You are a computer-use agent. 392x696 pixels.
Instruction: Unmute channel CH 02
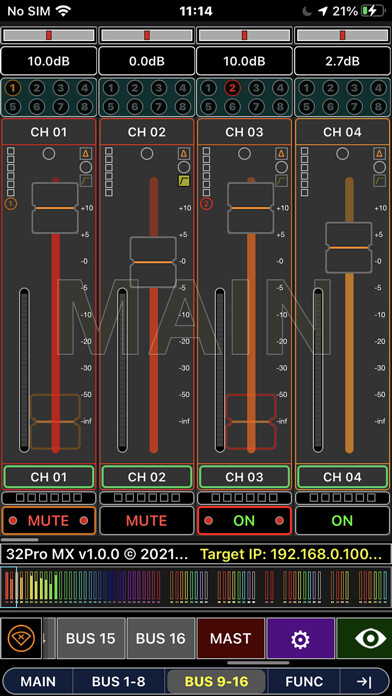pyautogui.click(x=147, y=520)
